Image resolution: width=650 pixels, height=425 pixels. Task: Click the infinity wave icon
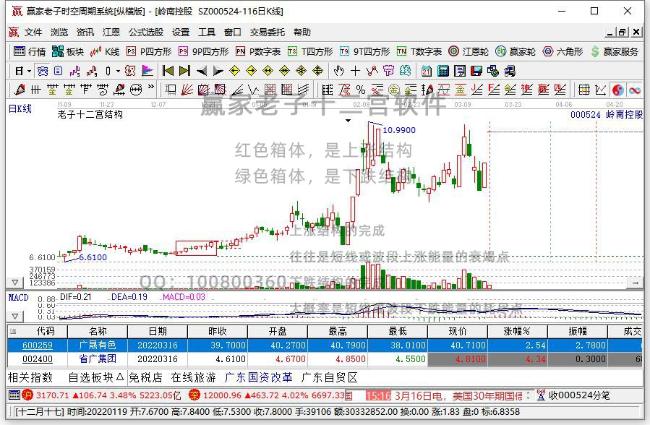click(x=634, y=89)
